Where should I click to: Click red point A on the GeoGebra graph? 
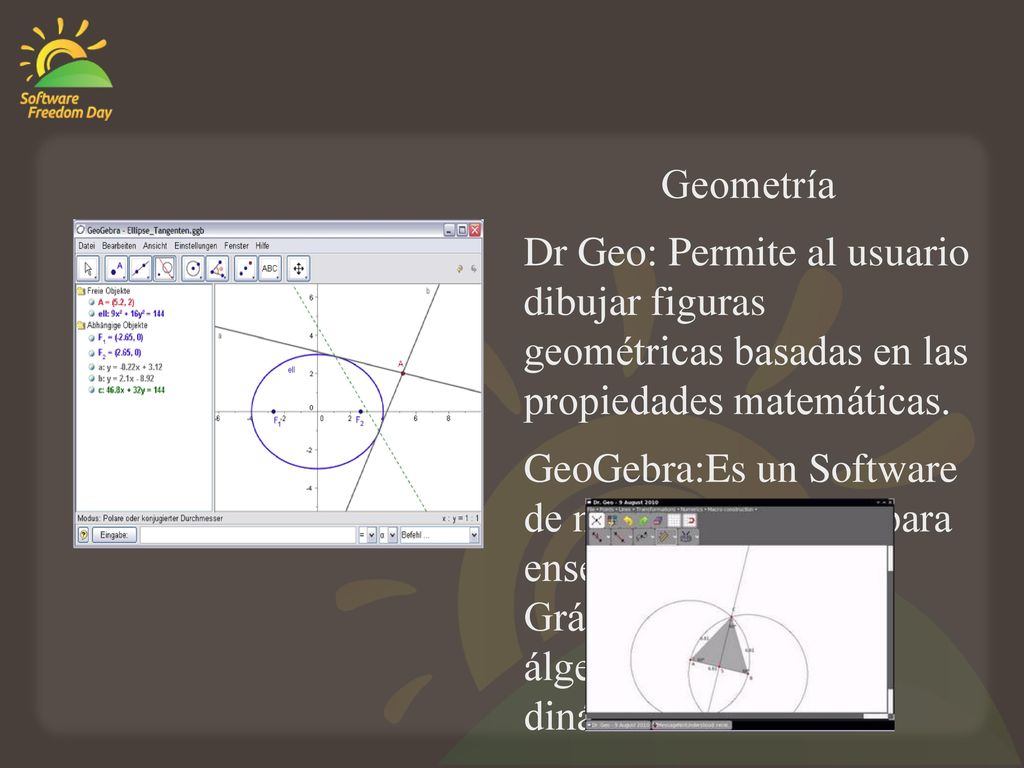point(403,374)
